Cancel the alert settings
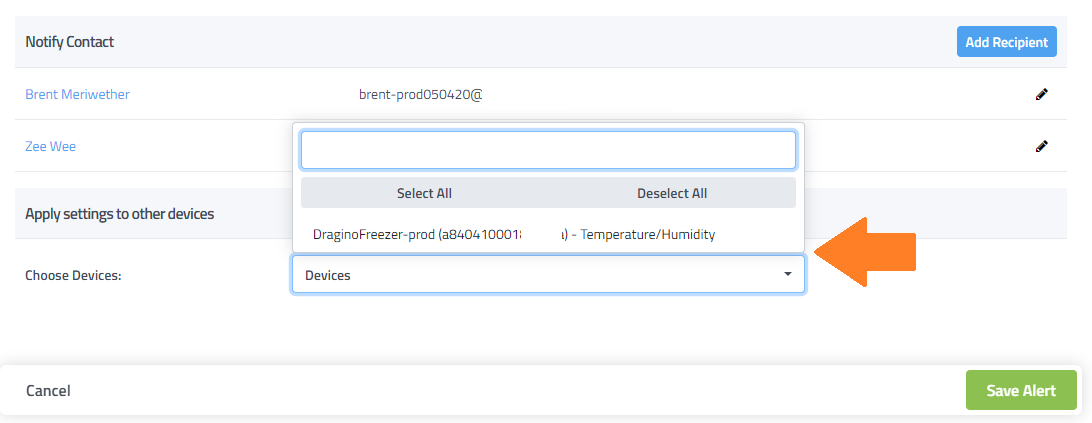The height and width of the screenshot is (423, 1092). [48, 391]
